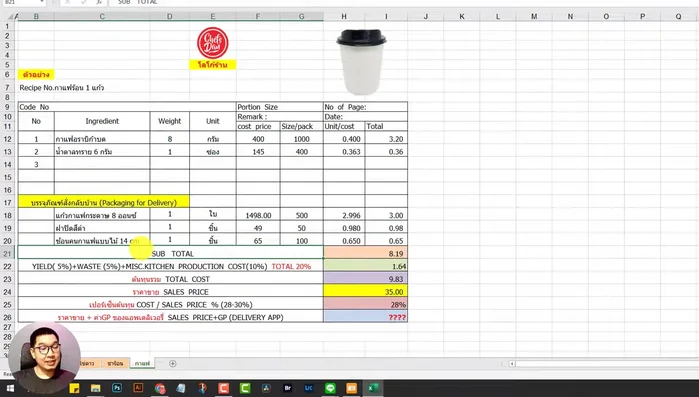
Task: Open the LINE app on the taskbar
Action: pos(330,388)
